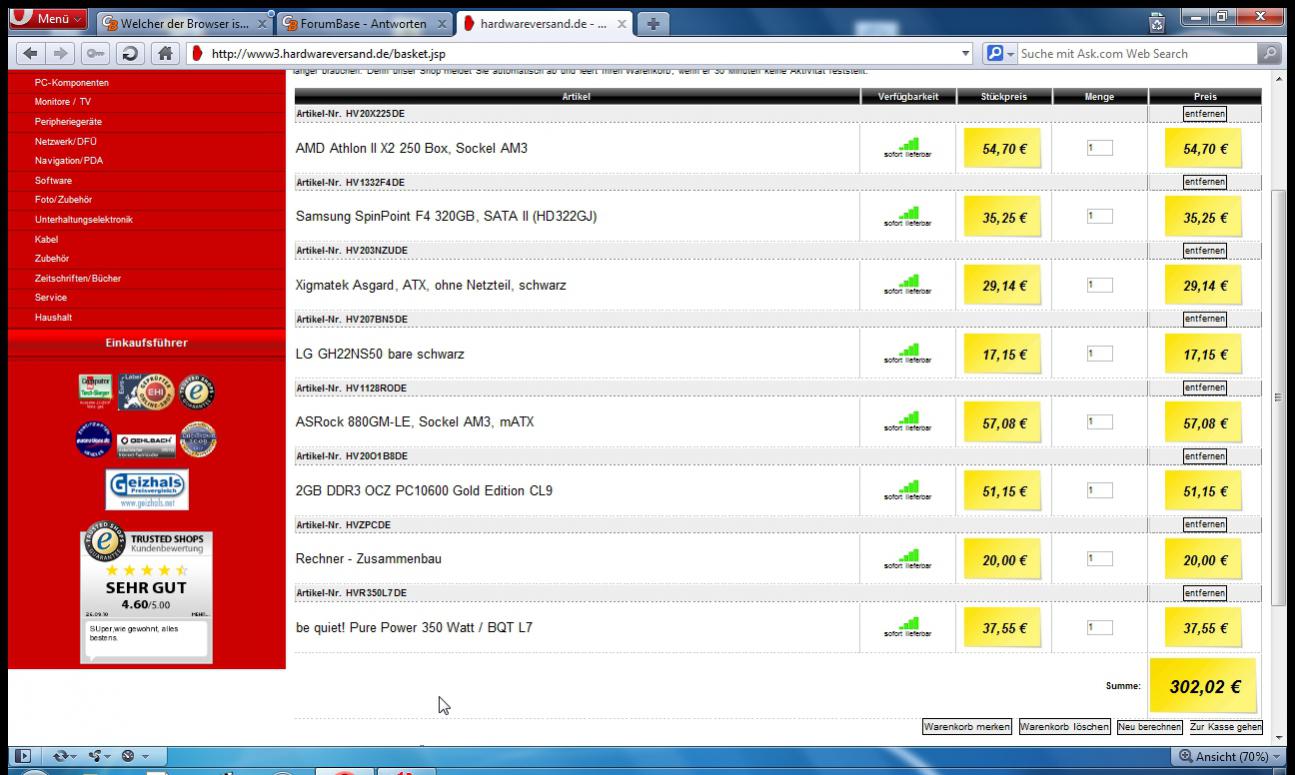Open Navigation/PDA category

click(x=68, y=161)
